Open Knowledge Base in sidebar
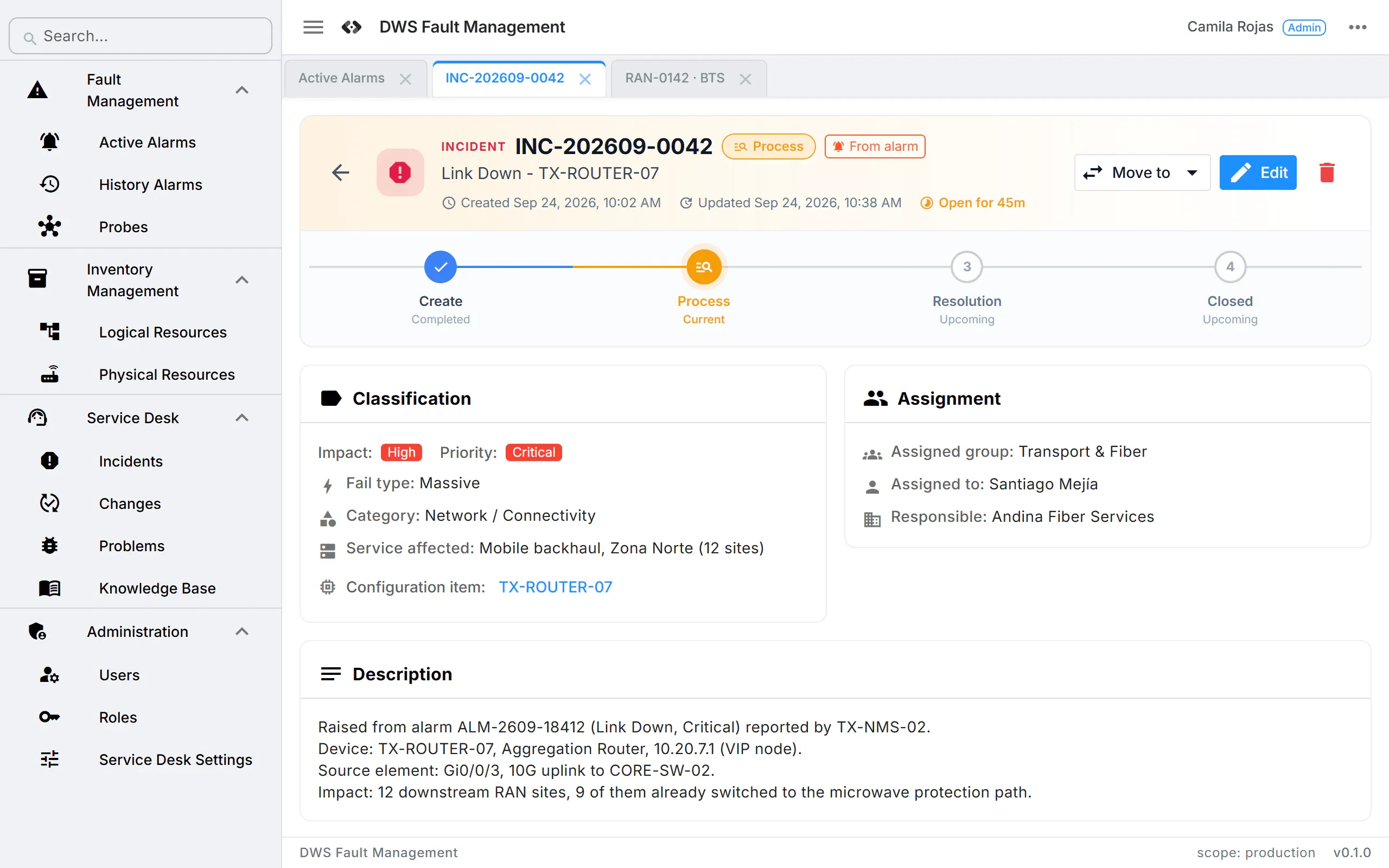Viewport: 1389px width, 868px height. click(141, 588)
